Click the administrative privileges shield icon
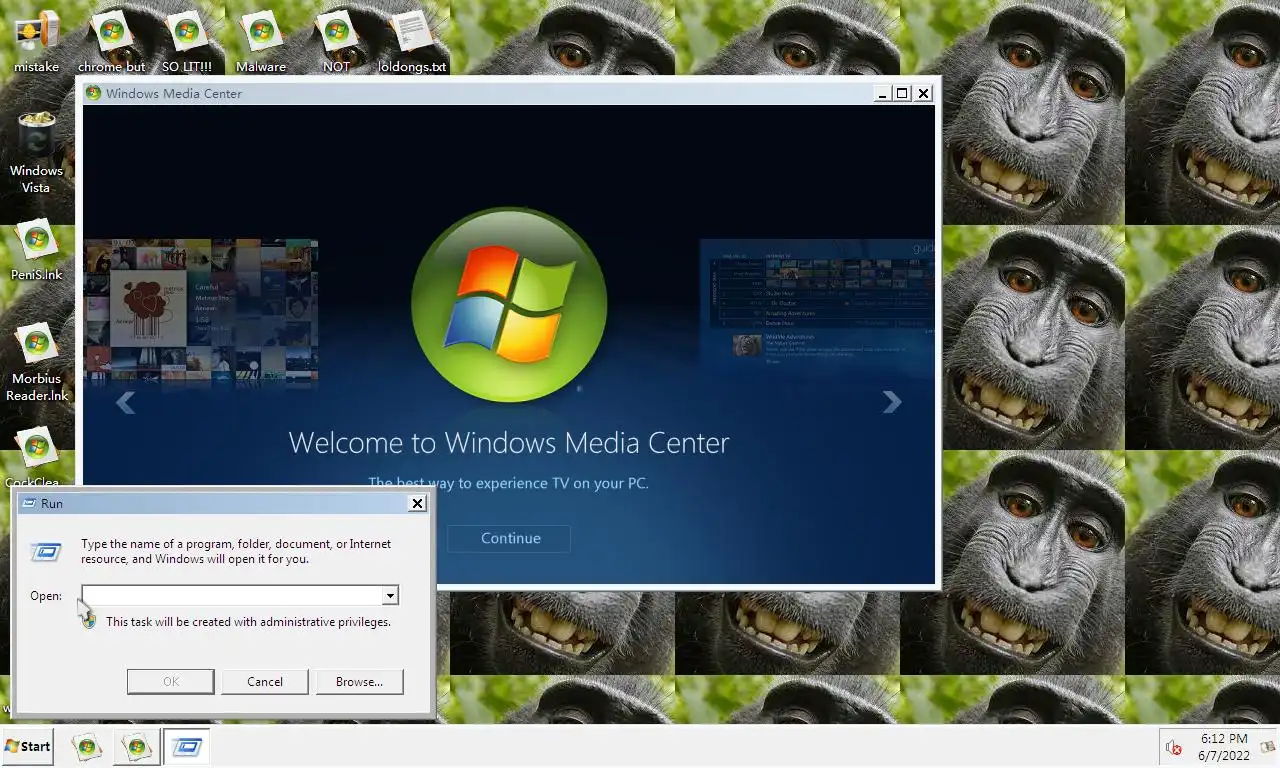 89,620
